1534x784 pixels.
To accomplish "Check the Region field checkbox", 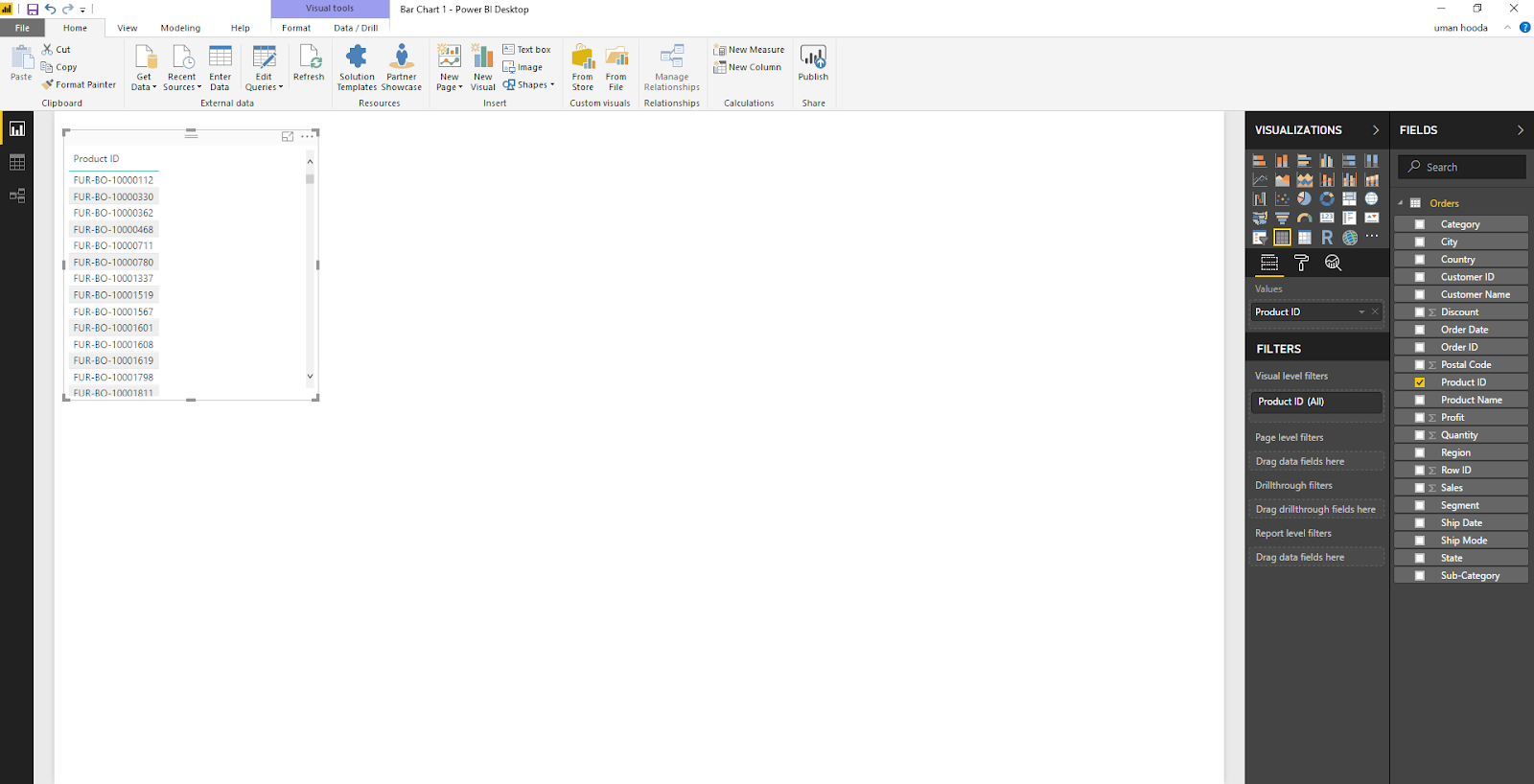I will (x=1420, y=452).
